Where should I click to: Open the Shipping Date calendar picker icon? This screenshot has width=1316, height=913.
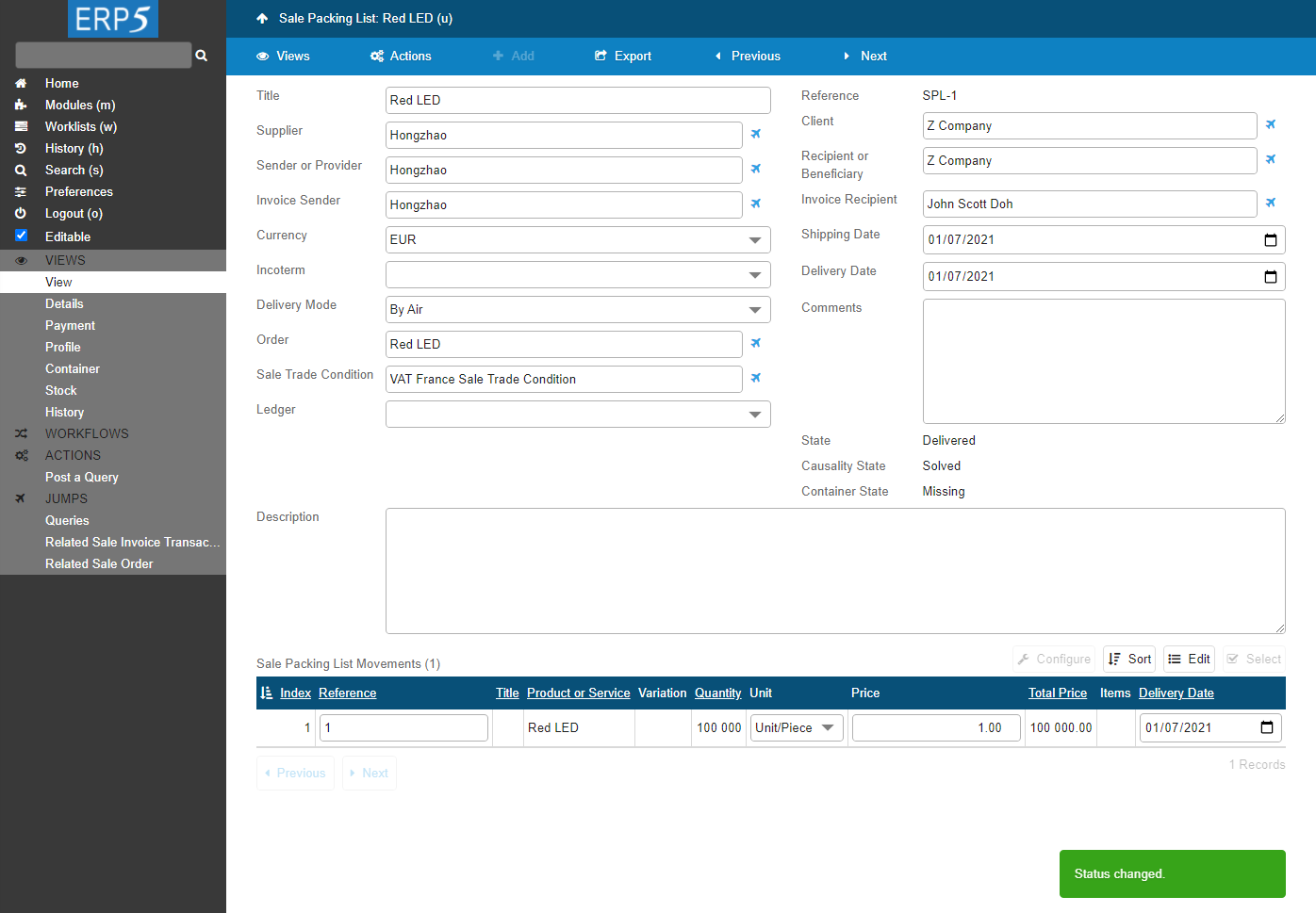pyautogui.click(x=1271, y=239)
